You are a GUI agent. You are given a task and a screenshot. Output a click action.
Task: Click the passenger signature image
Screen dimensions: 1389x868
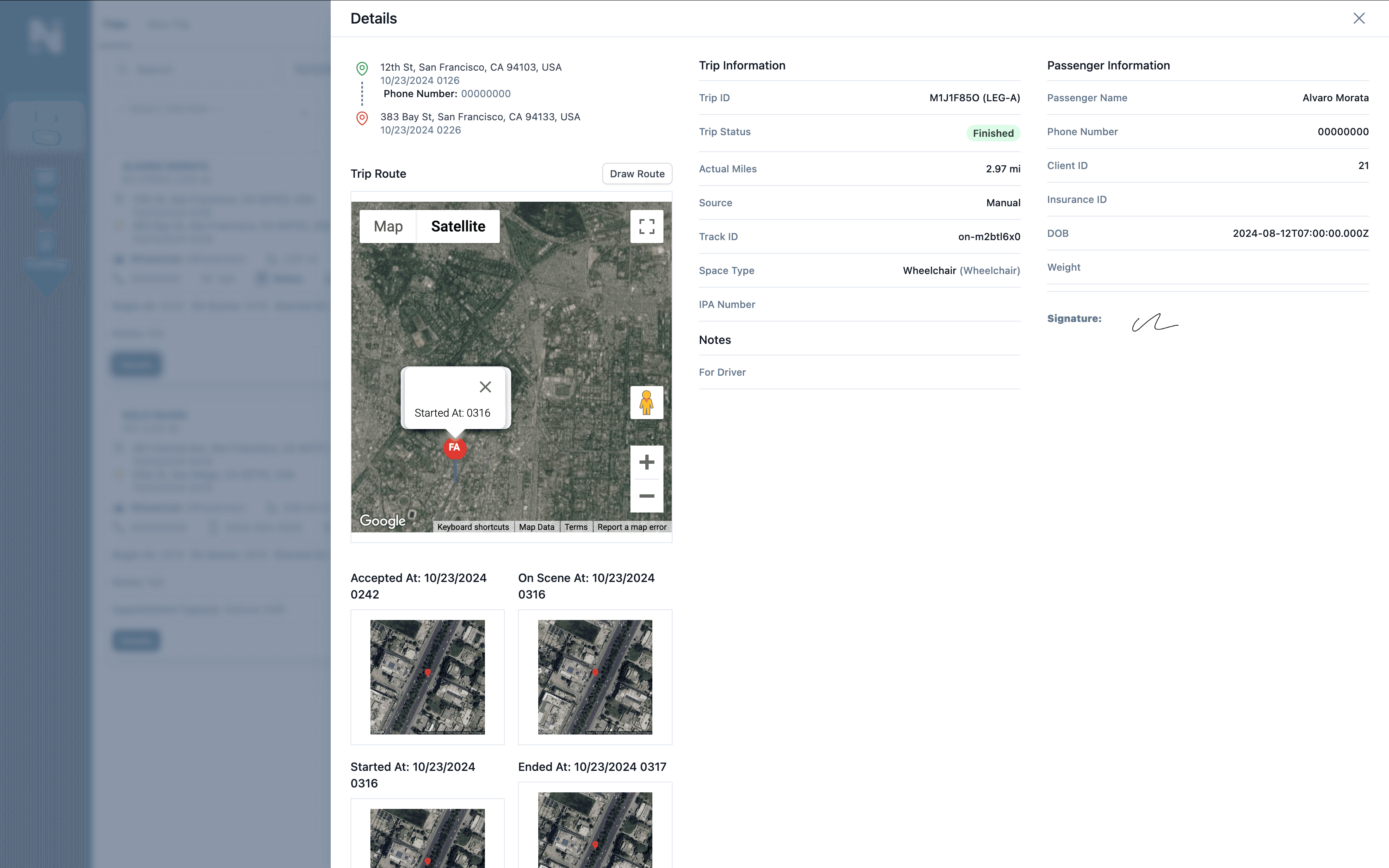pyautogui.click(x=1154, y=323)
